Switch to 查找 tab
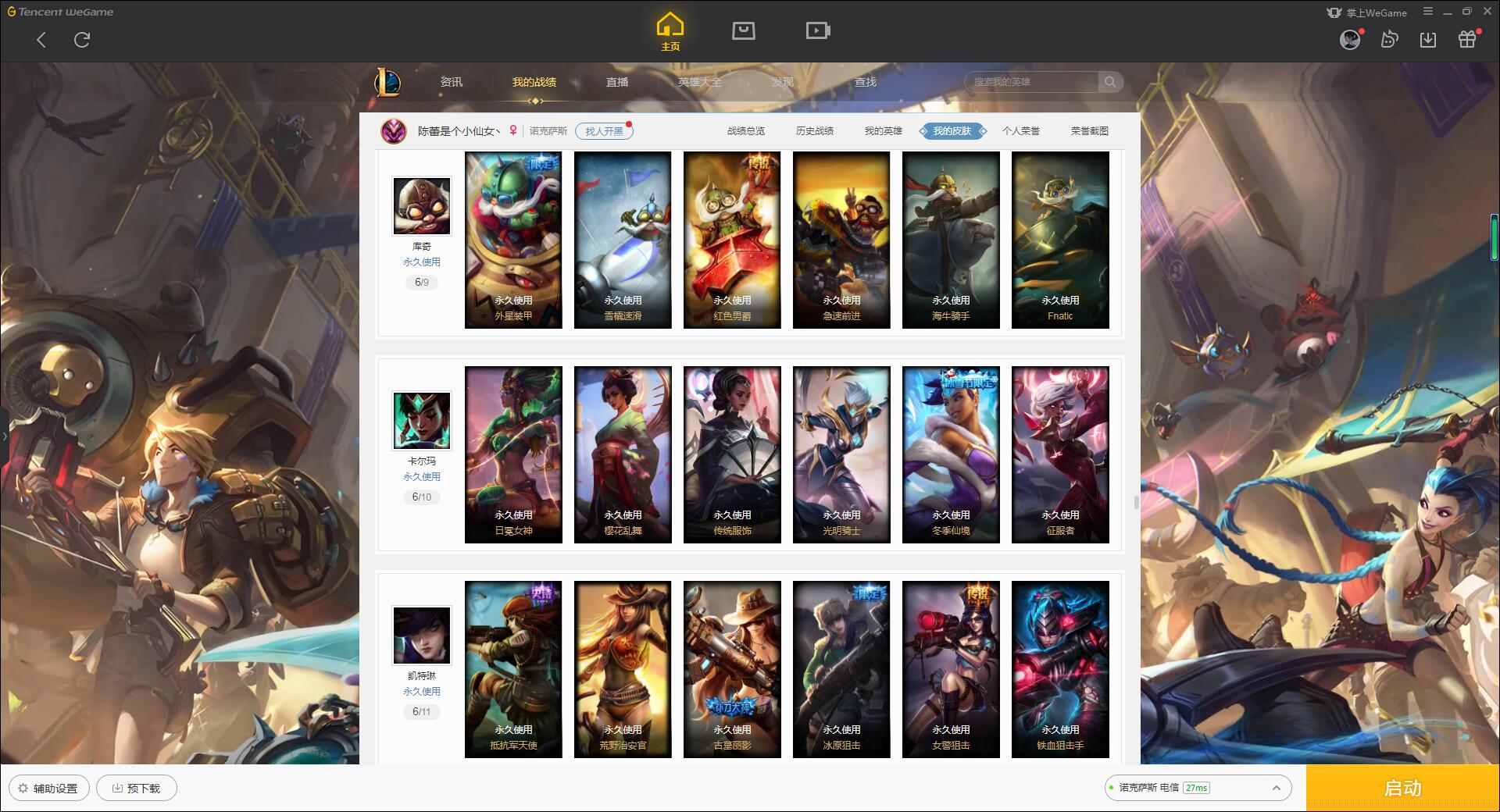The width and height of the screenshot is (1500, 812). [x=866, y=82]
